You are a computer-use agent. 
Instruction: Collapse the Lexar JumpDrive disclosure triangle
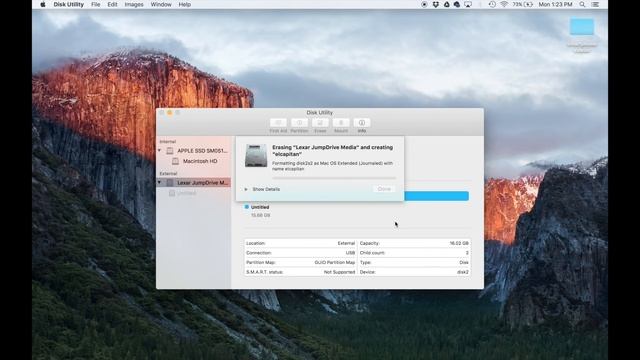160,182
